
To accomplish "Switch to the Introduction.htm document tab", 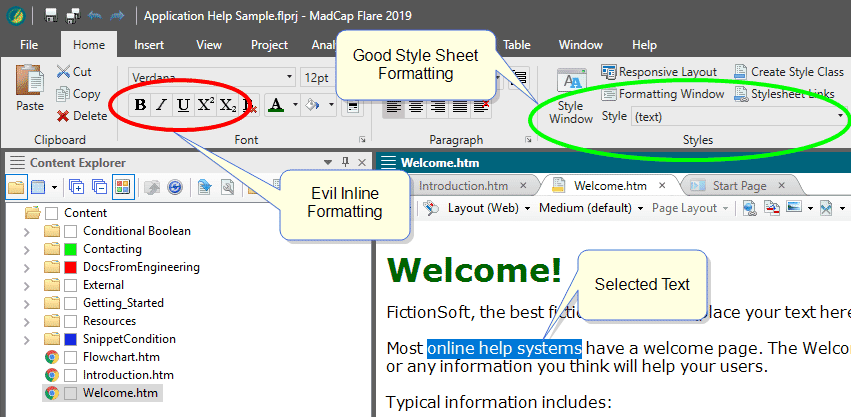I will pyautogui.click(x=463, y=186).
